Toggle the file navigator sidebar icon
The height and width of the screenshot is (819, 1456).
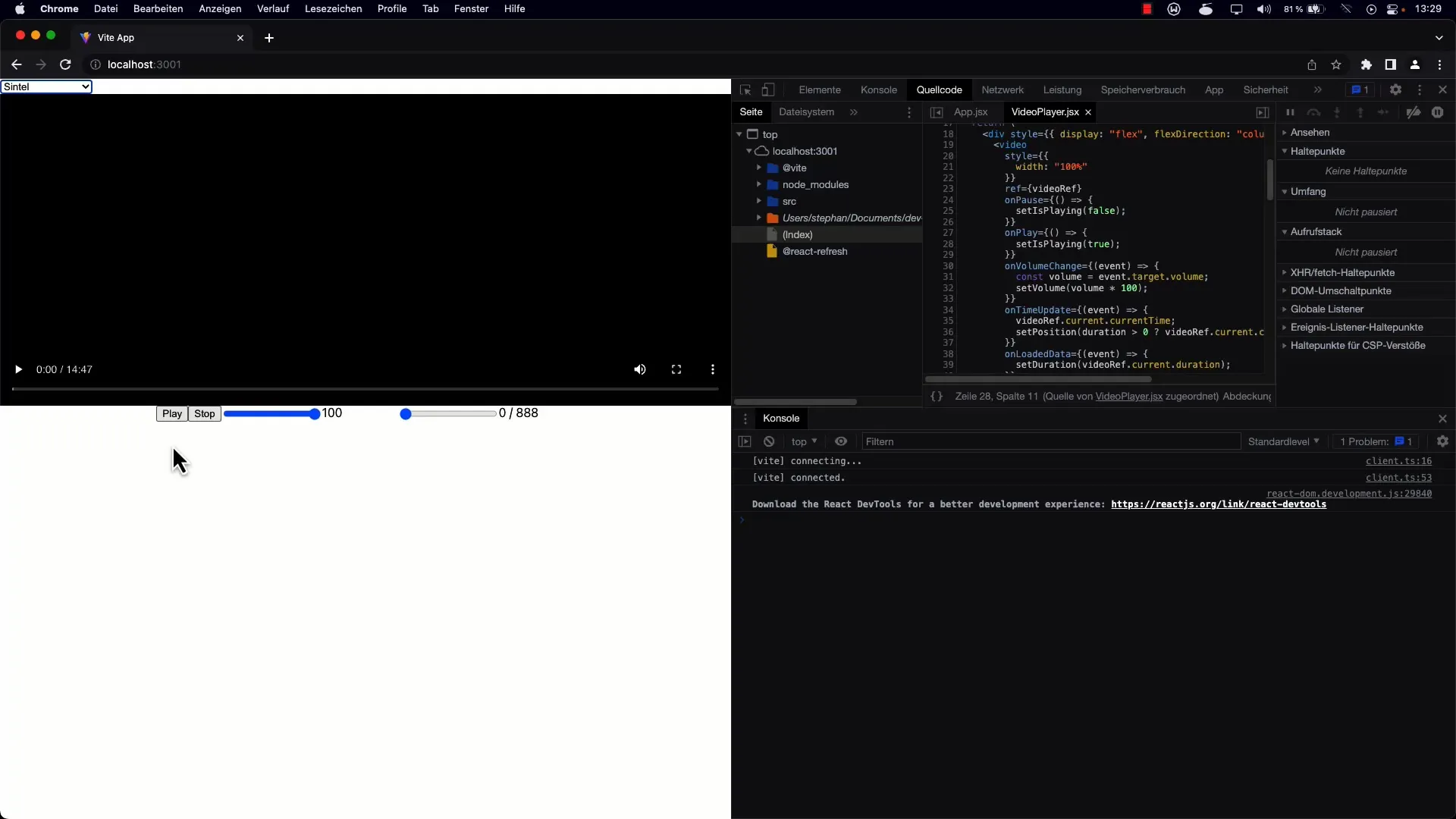tap(937, 112)
